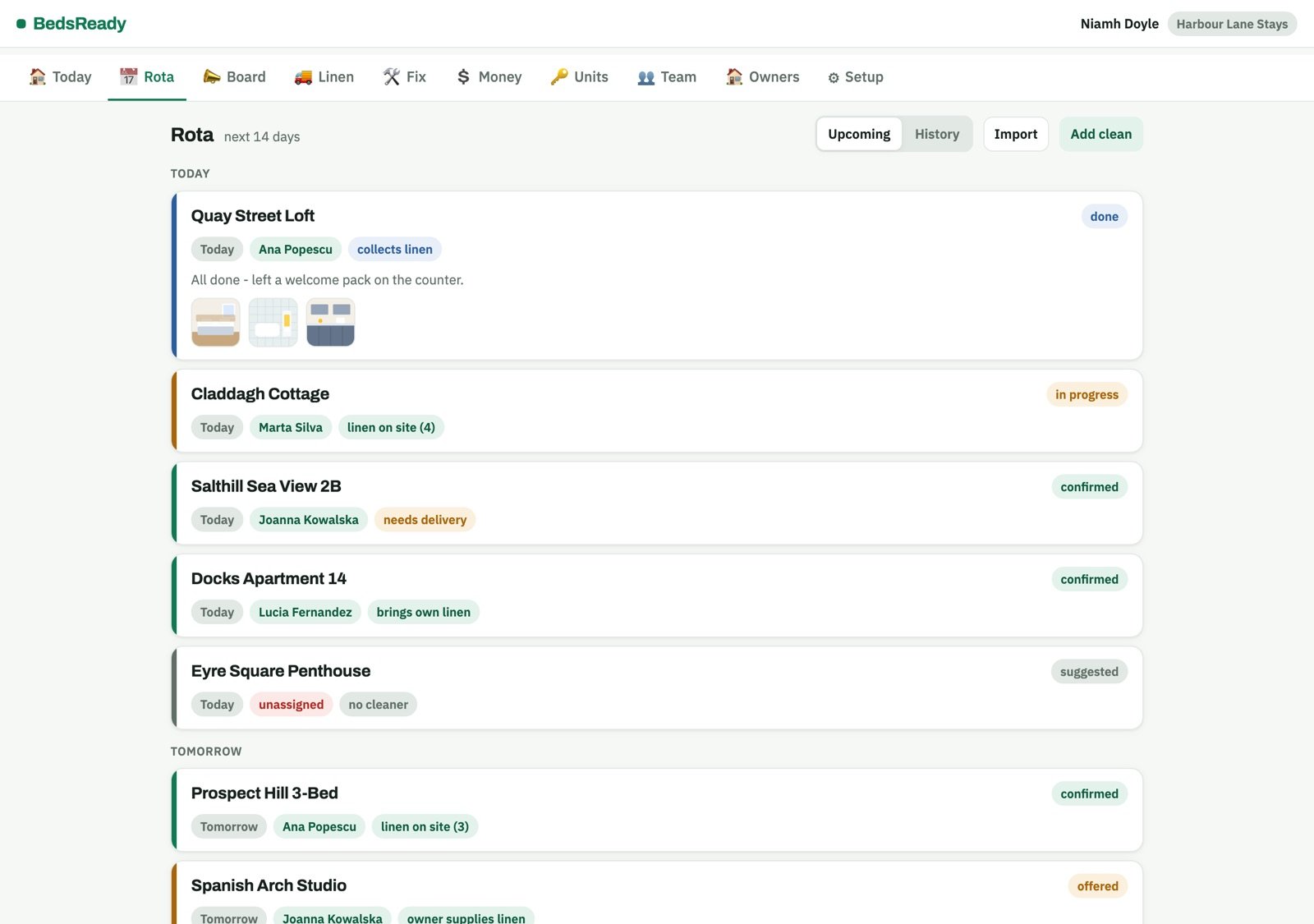Image resolution: width=1314 pixels, height=924 pixels.
Task: Open the Prospect Hill 3-Bed card title
Action: (264, 793)
